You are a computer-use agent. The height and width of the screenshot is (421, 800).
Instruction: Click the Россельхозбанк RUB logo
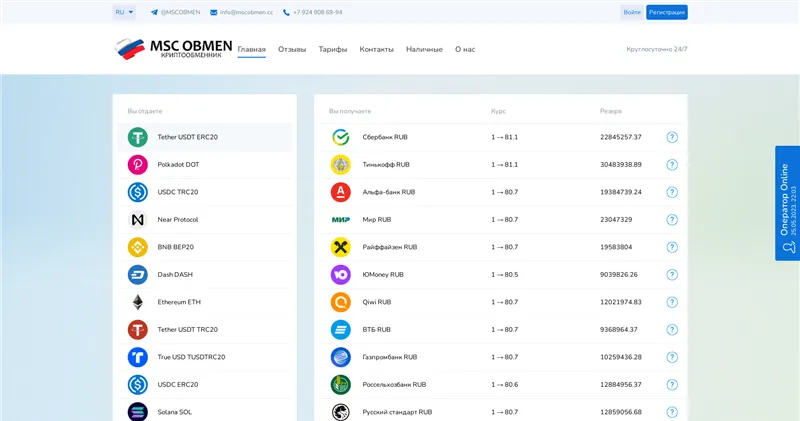pos(340,385)
